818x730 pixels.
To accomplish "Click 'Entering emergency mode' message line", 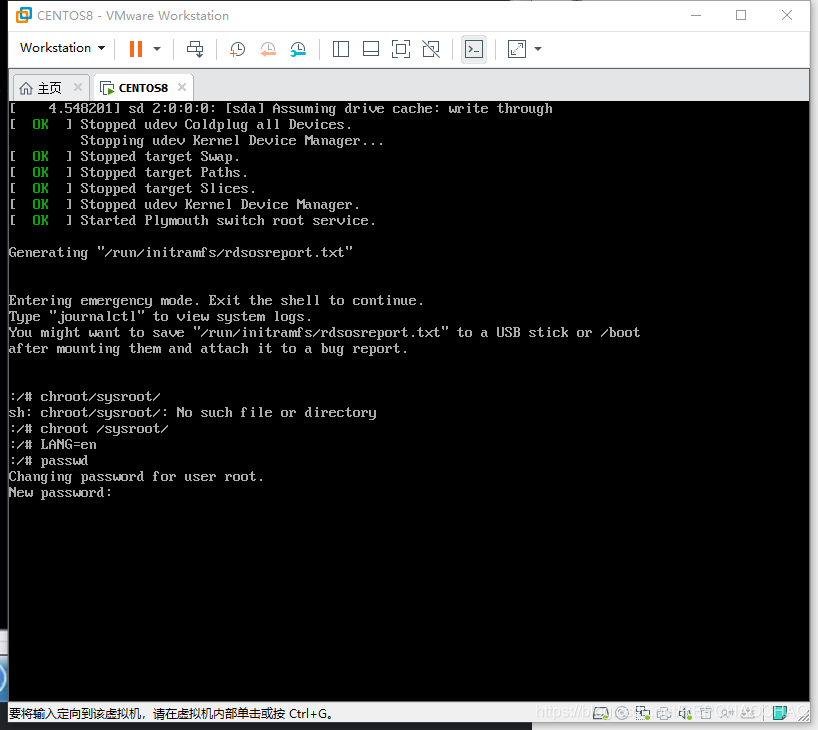I will tap(216, 301).
